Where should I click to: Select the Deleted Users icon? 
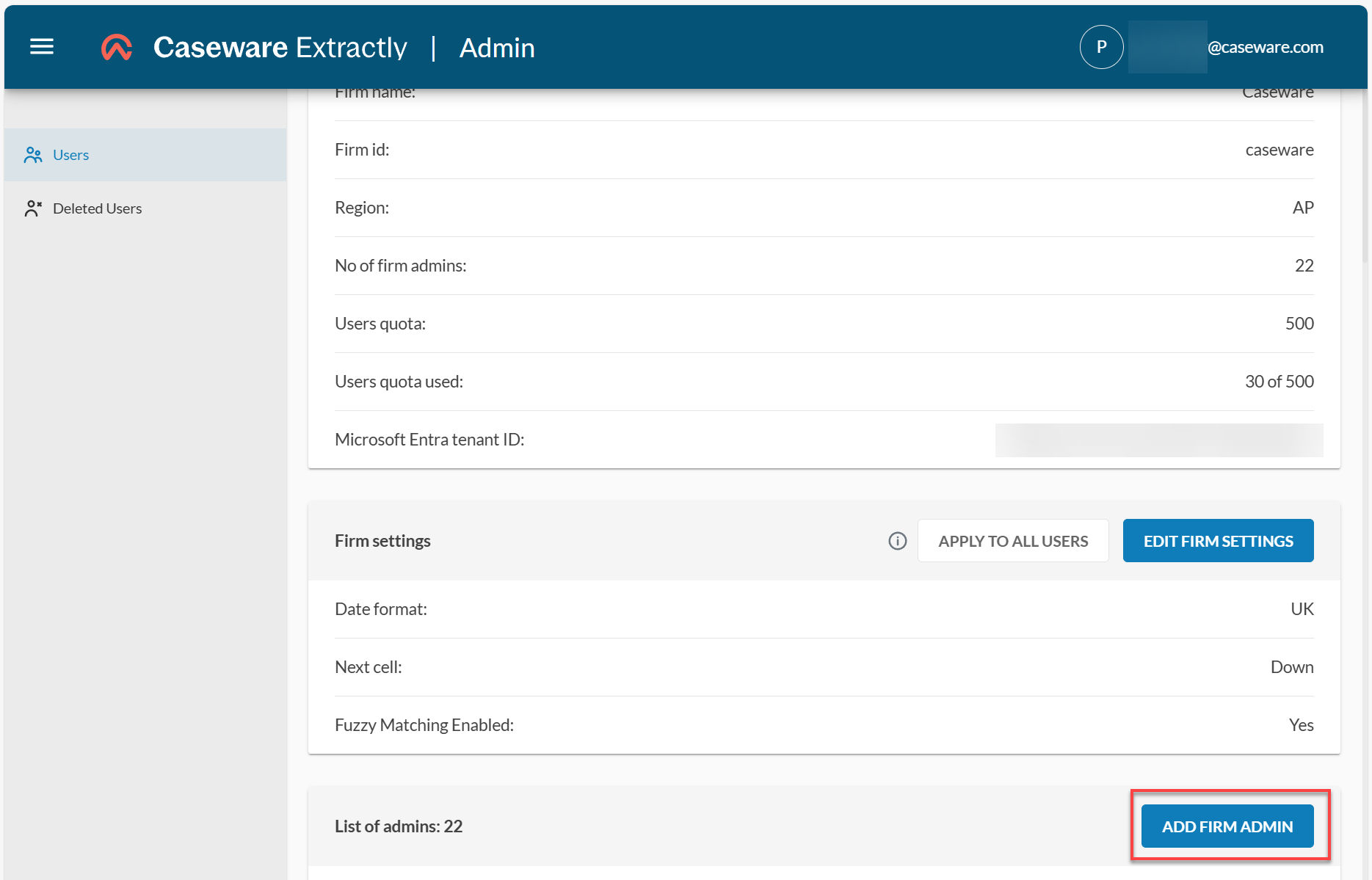[33, 208]
